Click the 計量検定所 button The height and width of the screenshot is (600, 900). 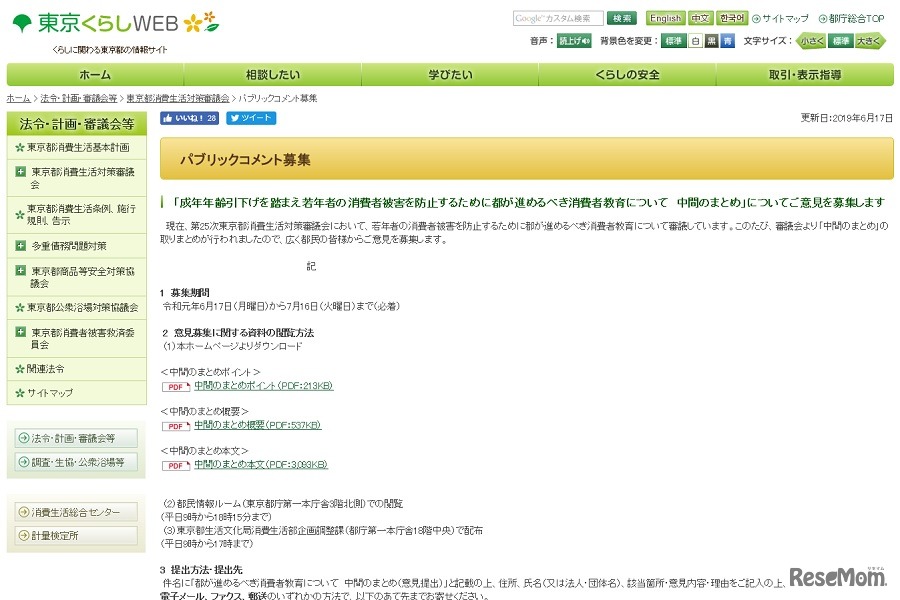76,536
